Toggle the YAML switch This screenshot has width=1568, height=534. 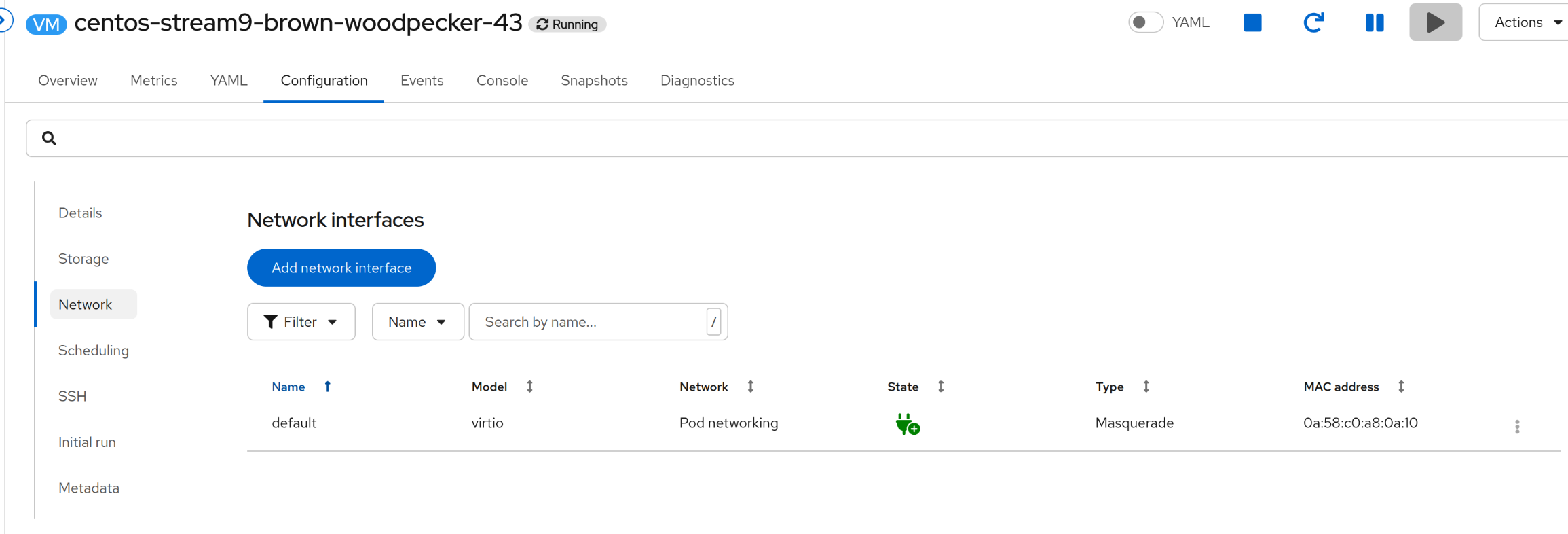tap(1146, 22)
